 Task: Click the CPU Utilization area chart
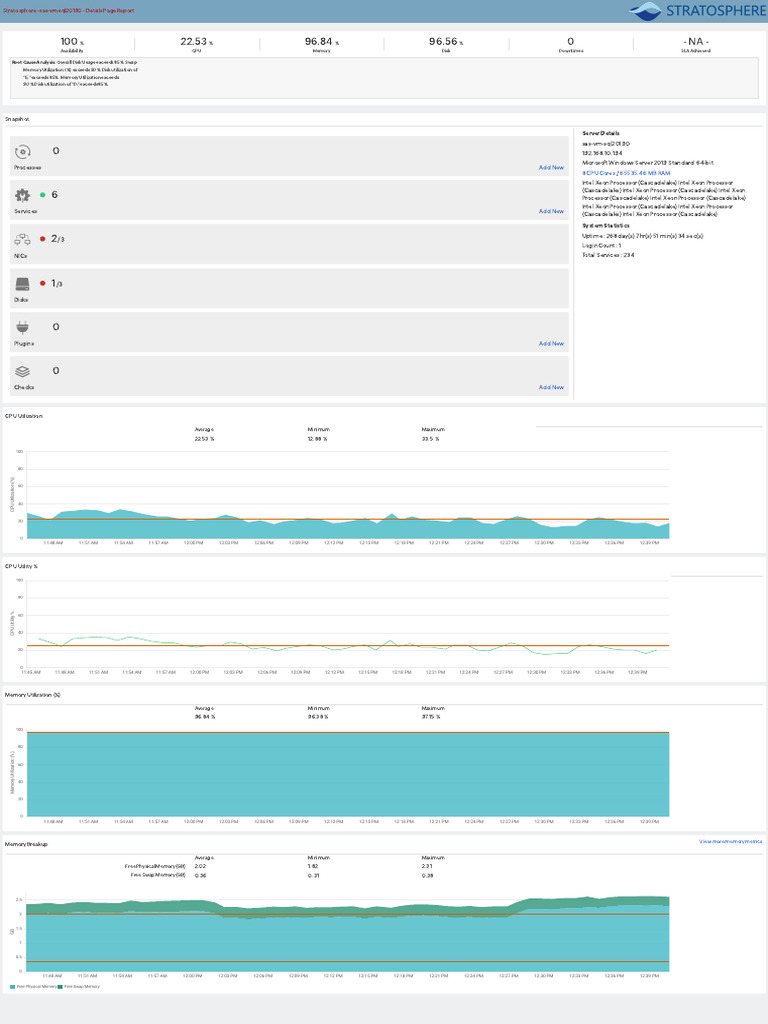point(348,495)
